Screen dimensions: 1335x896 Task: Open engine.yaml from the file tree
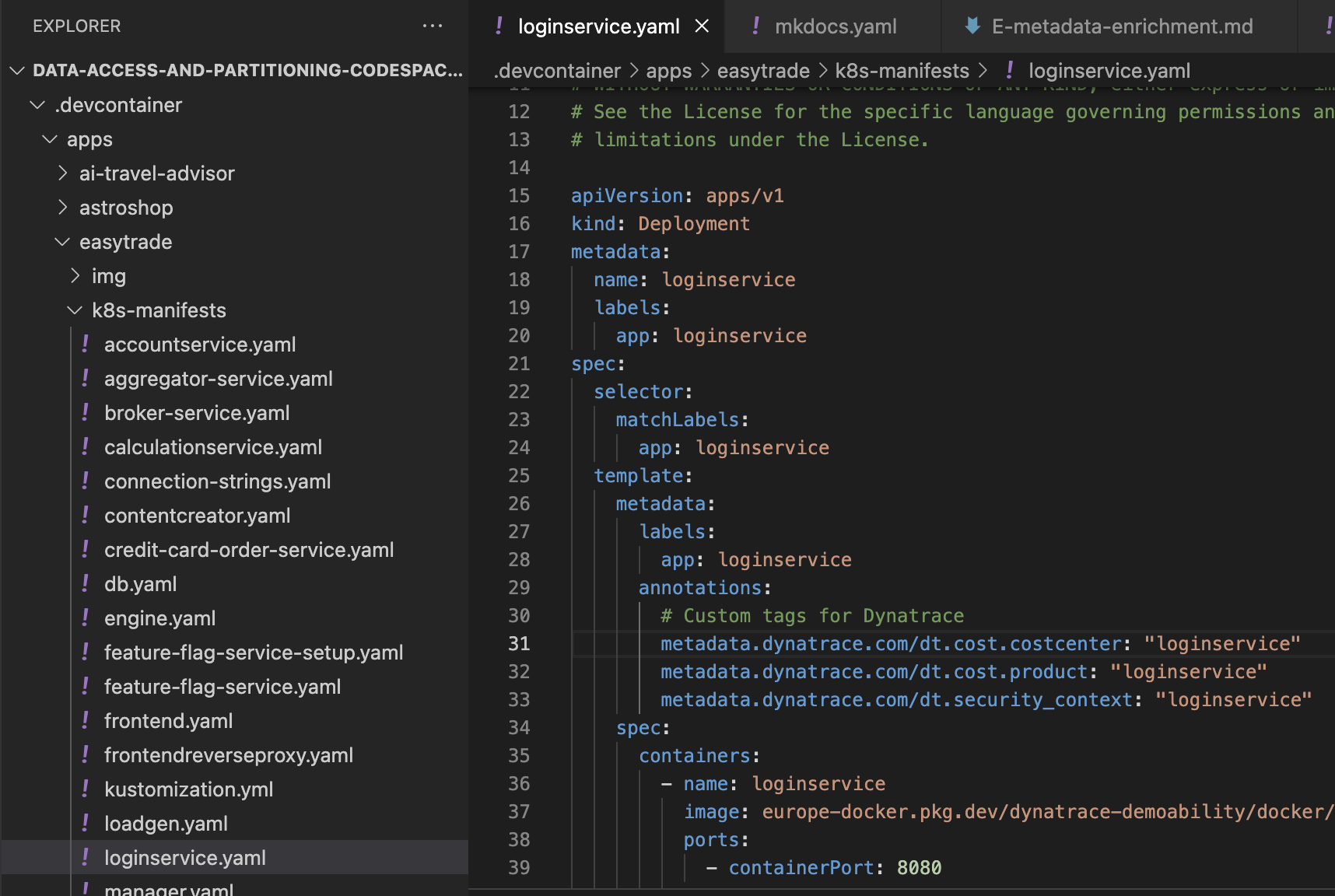click(x=159, y=618)
